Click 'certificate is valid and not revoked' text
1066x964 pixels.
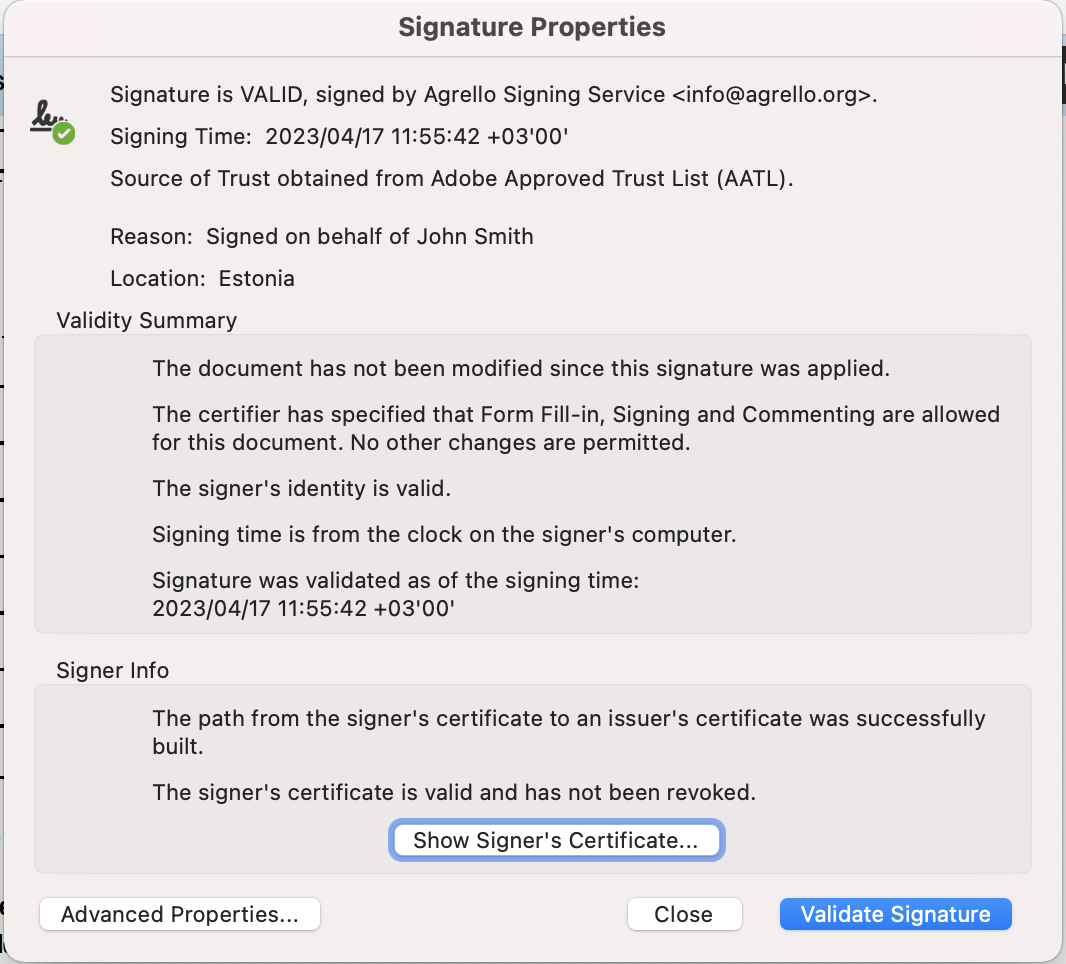pyautogui.click(x=454, y=793)
